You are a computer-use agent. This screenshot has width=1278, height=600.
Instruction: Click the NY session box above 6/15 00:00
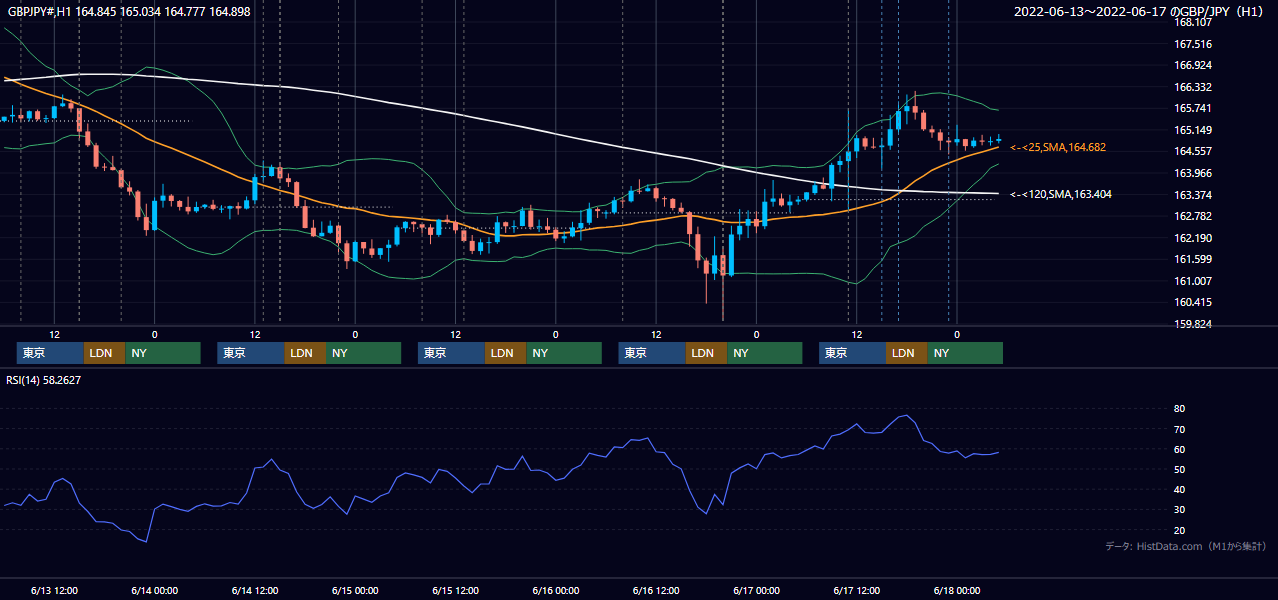click(x=364, y=353)
